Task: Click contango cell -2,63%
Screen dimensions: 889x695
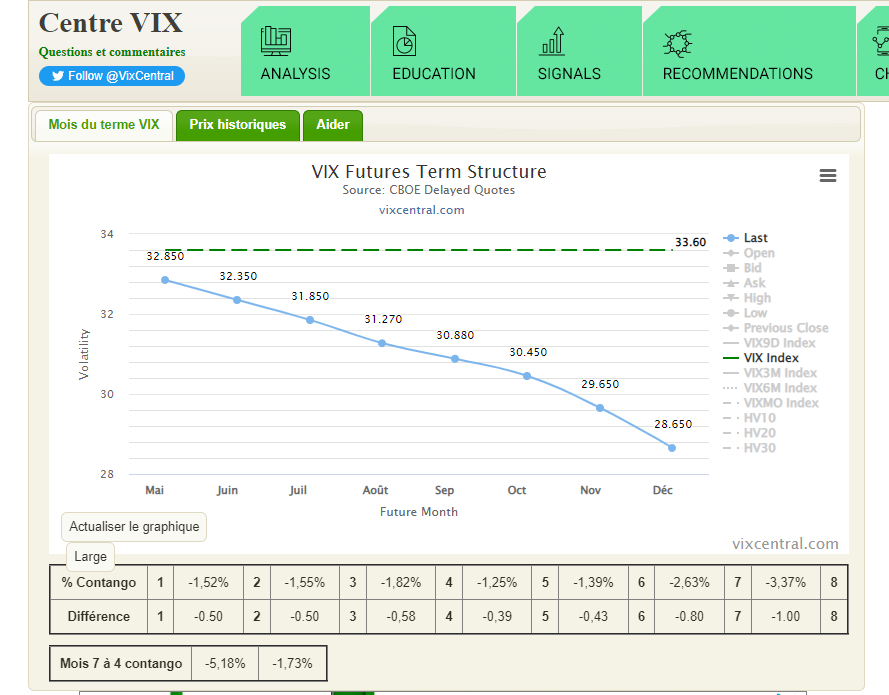Action: (689, 582)
